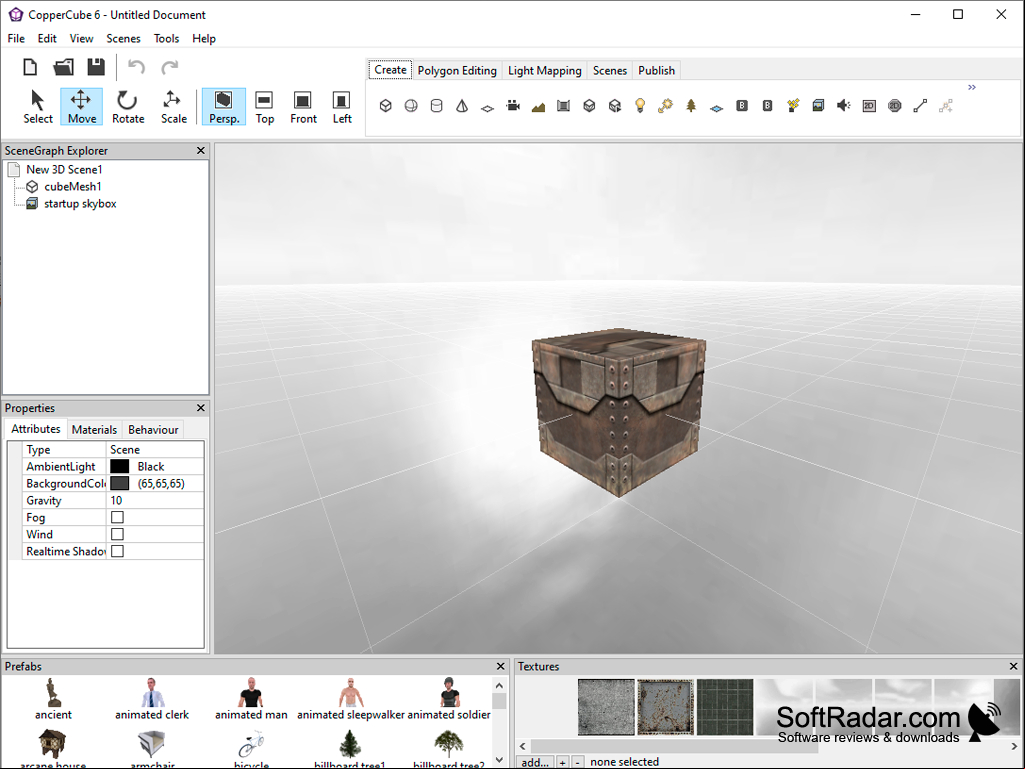1025x769 pixels.
Task: Insert a cylinder mesh
Action: pos(437,105)
